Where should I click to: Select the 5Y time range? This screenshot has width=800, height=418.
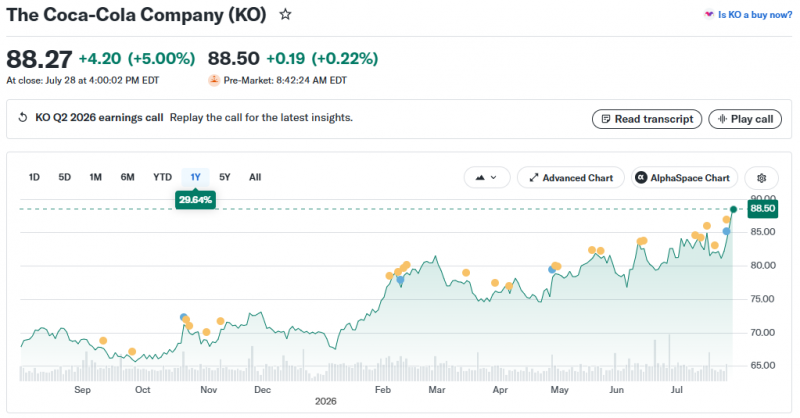224,177
